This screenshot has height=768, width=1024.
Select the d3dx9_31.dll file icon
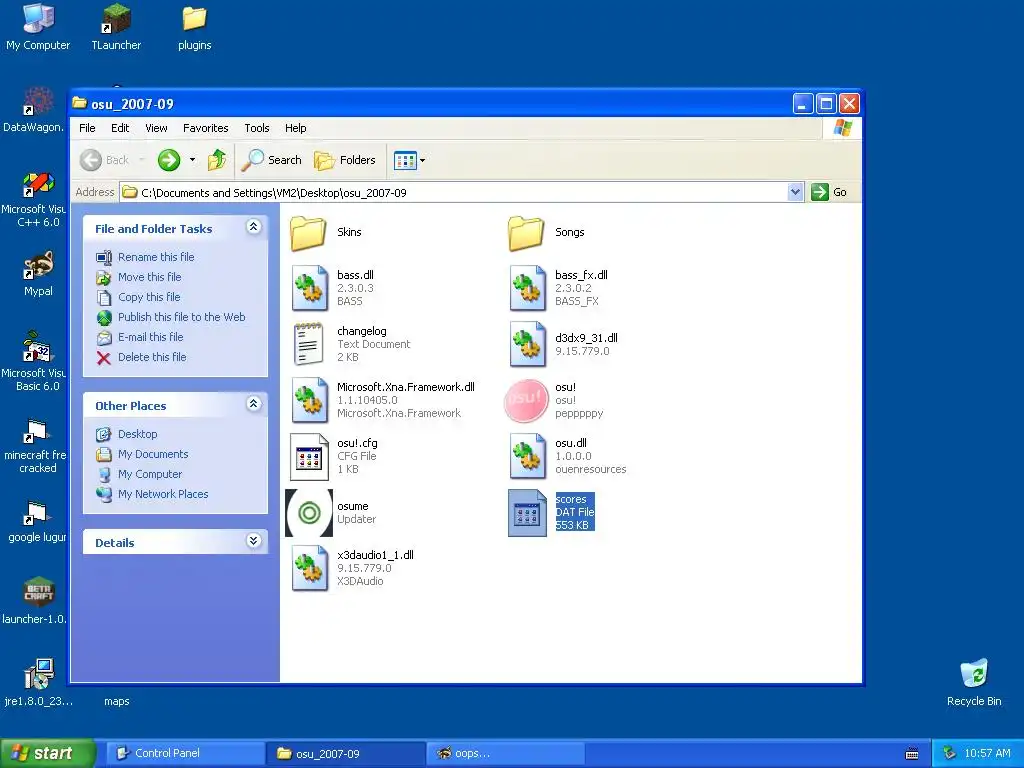point(528,344)
